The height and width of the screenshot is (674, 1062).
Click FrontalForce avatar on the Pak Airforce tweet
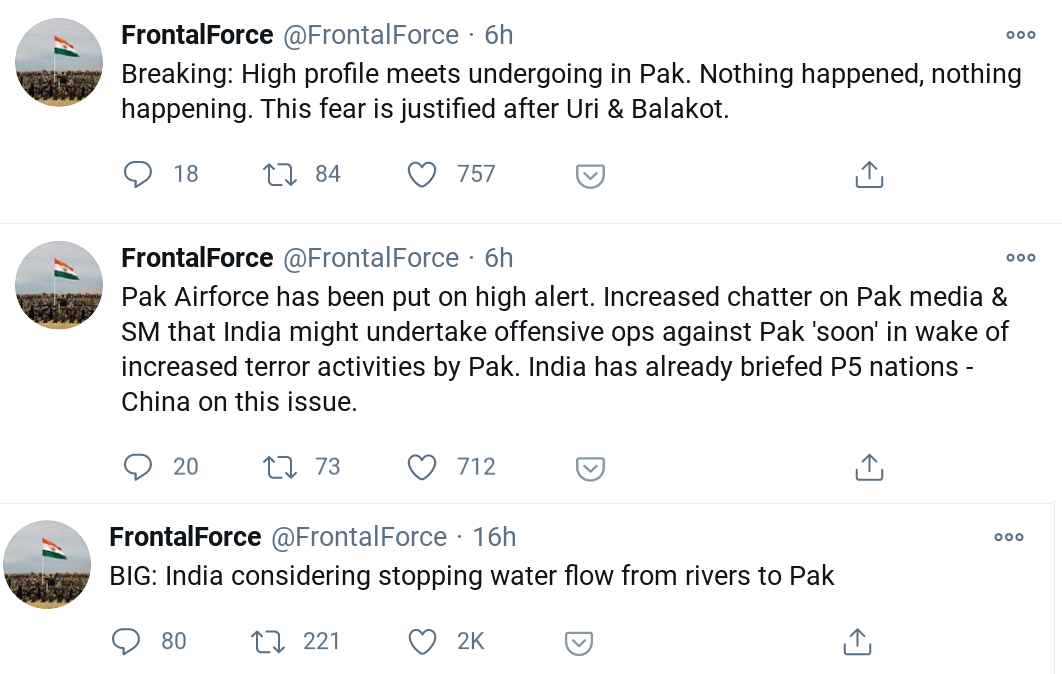point(59,285)
